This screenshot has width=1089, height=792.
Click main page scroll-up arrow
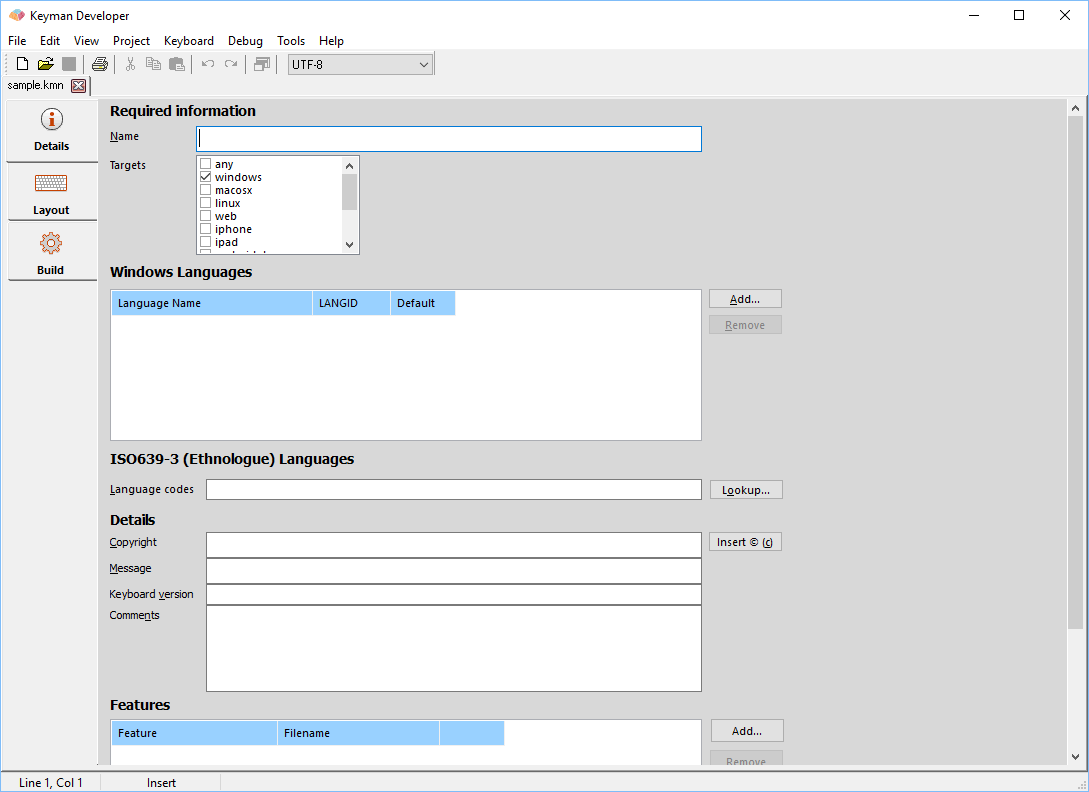[1075, 108]
